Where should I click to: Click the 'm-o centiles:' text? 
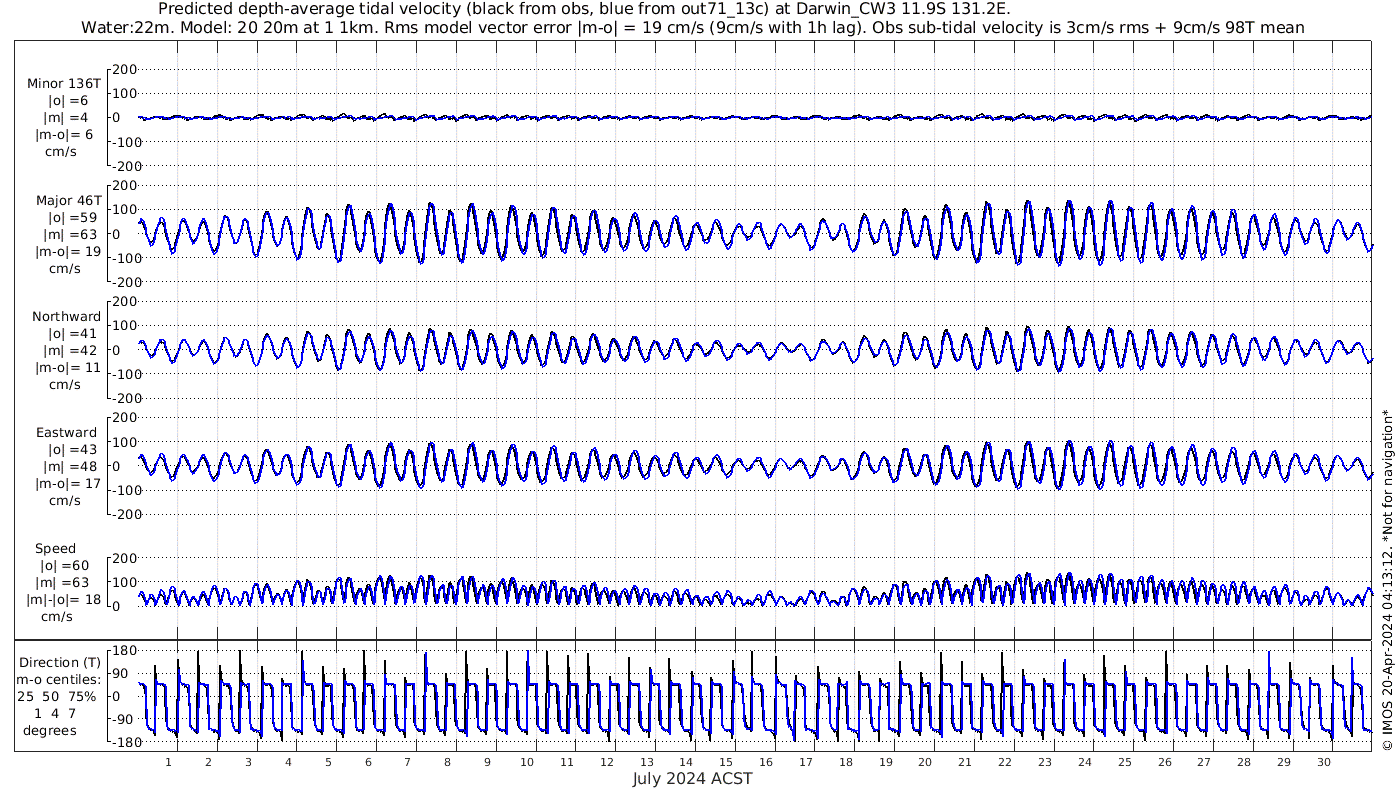coord(60,679)
